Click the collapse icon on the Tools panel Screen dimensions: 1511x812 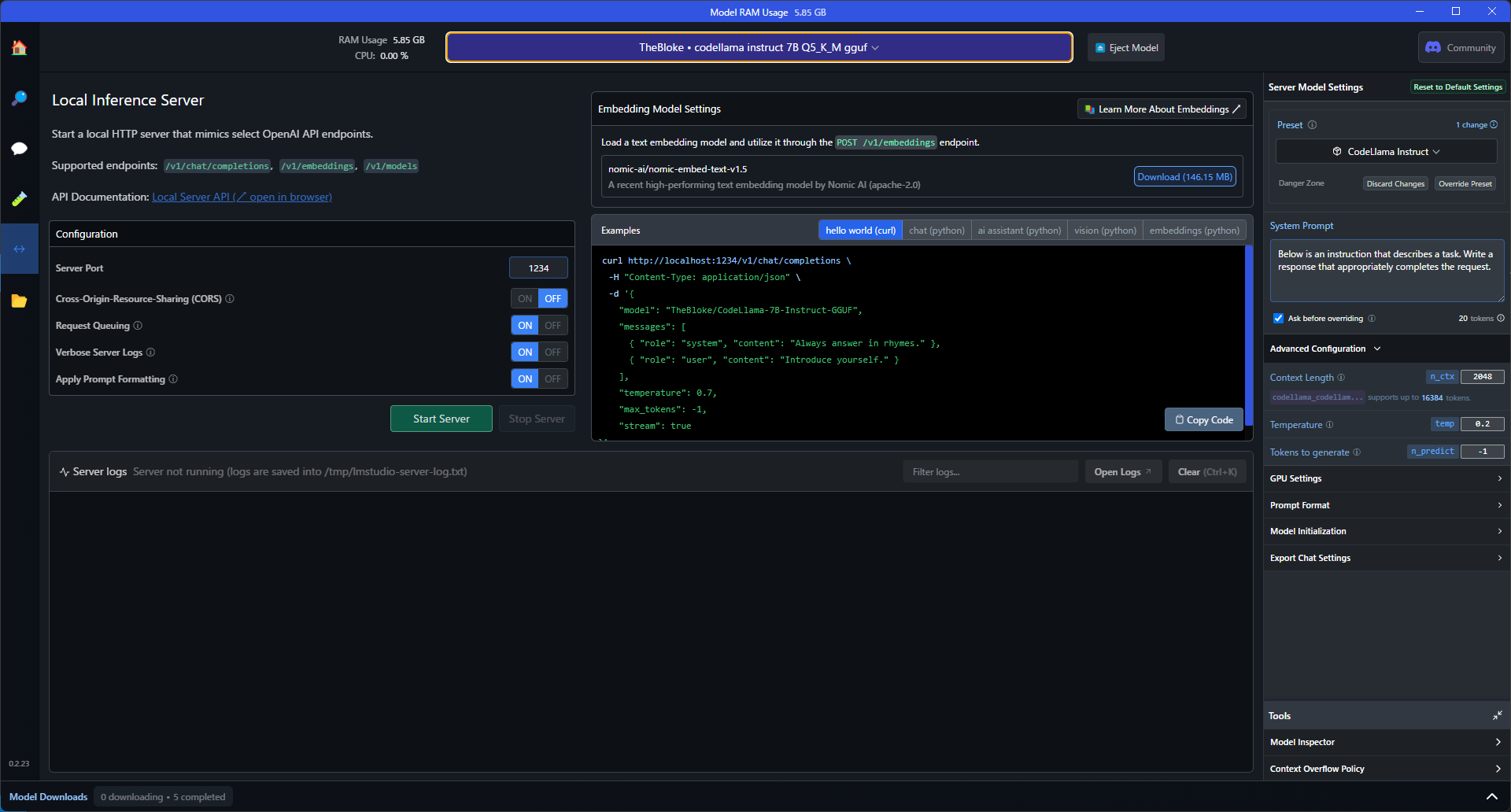(x=1498, y=715)
